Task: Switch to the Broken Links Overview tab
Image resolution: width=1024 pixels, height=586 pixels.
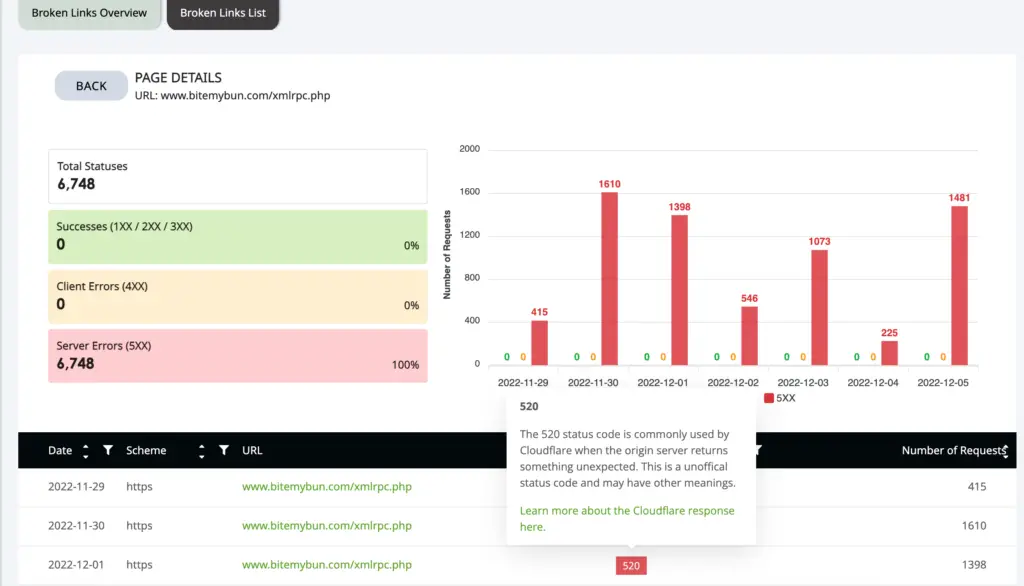Action: pos(89,13)
